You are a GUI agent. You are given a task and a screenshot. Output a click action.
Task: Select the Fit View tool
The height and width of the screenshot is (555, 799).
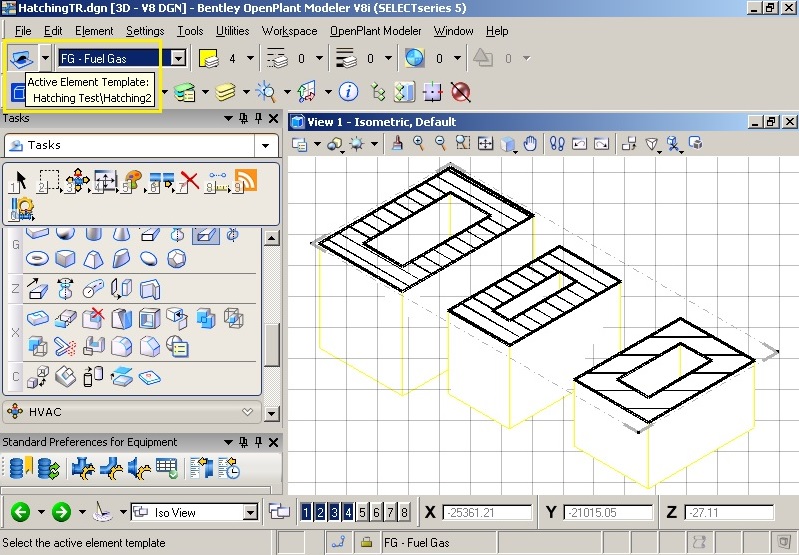[486, 144]
